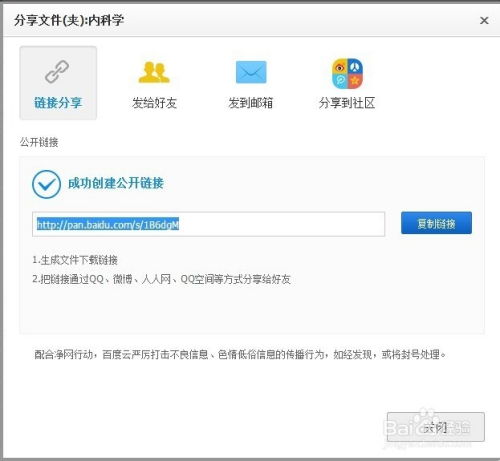Click the highlighted pan.baidu.com share URL
The width and height of the screenshot is (500, 461).
(x=108, y=225)
